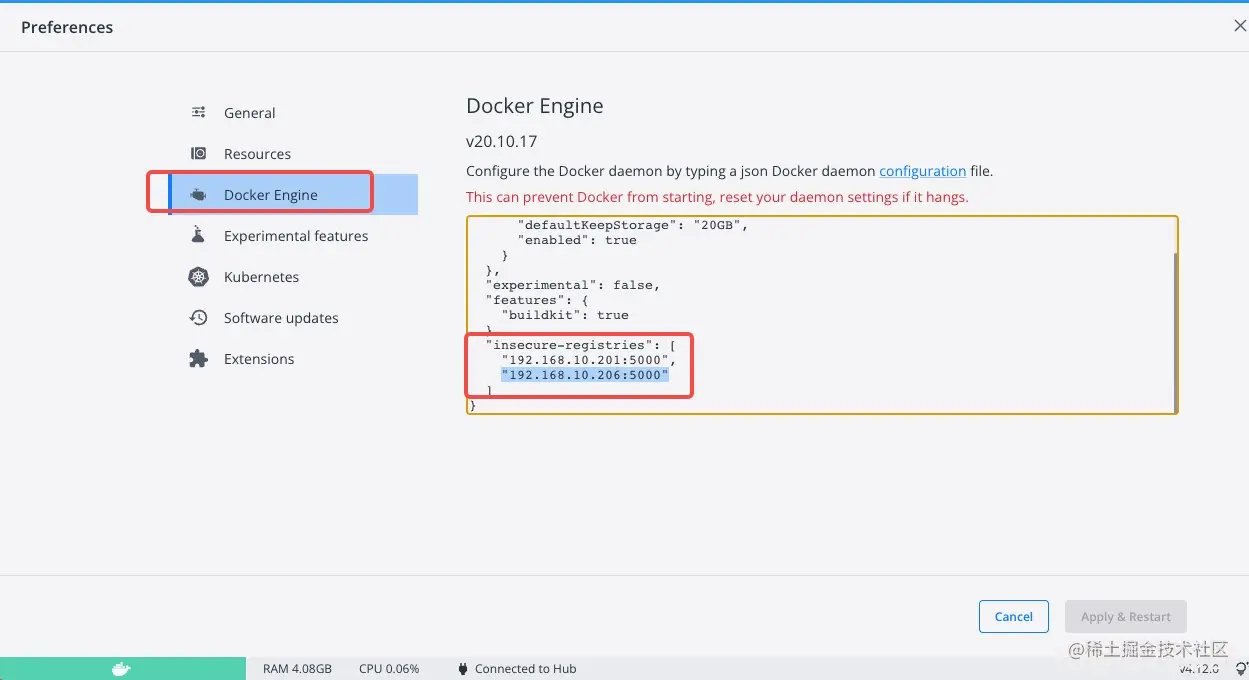1249x680 pixels.
Task: Click the Docker whale status bar icon
Action: [x=121, y=669]
